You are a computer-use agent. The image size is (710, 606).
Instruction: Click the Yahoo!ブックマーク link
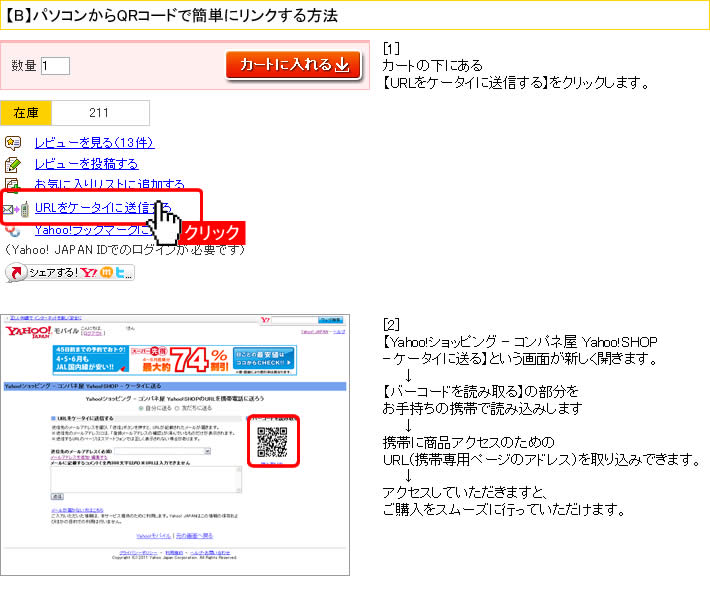[91, 230]
